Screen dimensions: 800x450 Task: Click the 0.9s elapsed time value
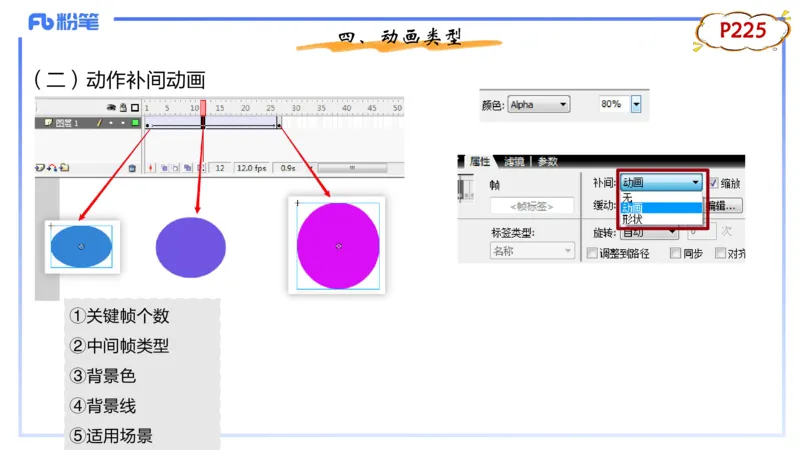click(x=288, y=168)
